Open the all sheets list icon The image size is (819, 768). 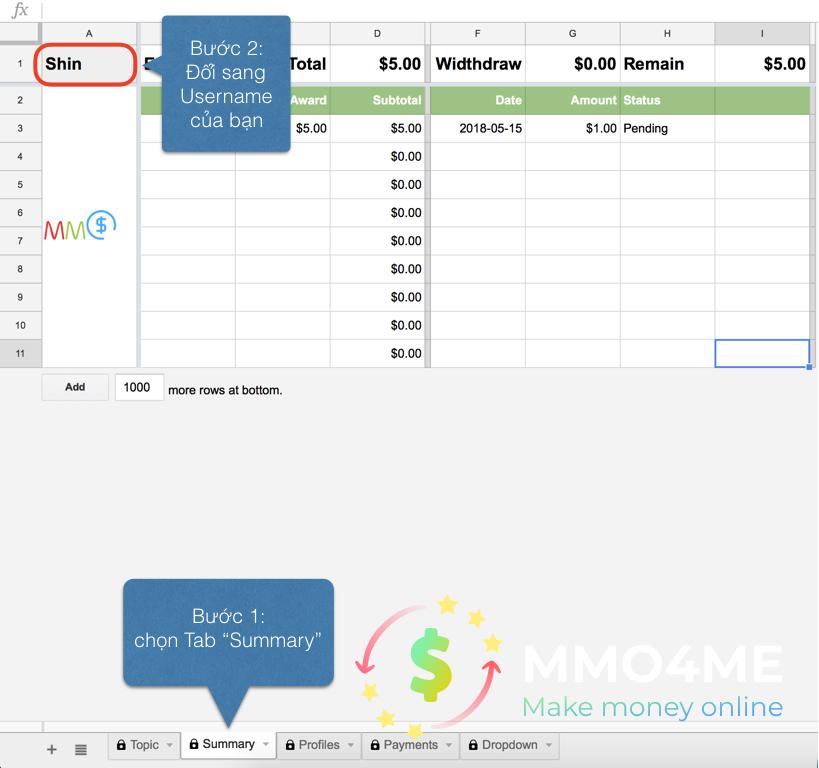coord(80,750)
